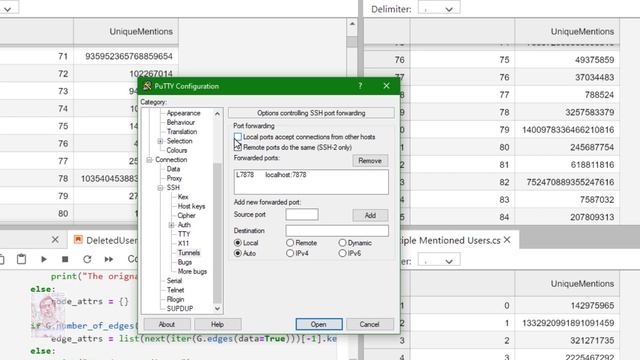Click the About button
640x360 pixels.
[x=167, y=324]
